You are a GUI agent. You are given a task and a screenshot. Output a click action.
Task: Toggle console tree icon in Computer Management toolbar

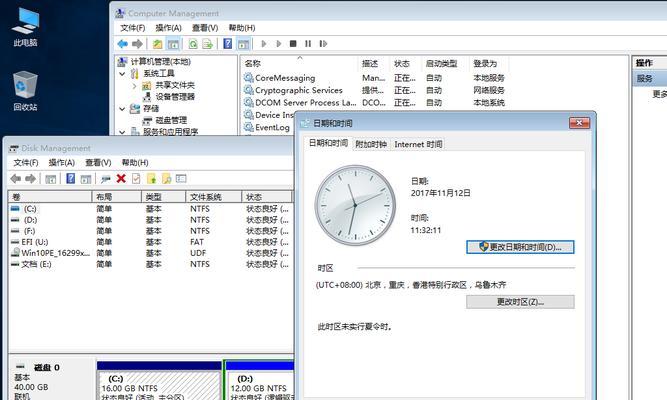tap(173, 43)
